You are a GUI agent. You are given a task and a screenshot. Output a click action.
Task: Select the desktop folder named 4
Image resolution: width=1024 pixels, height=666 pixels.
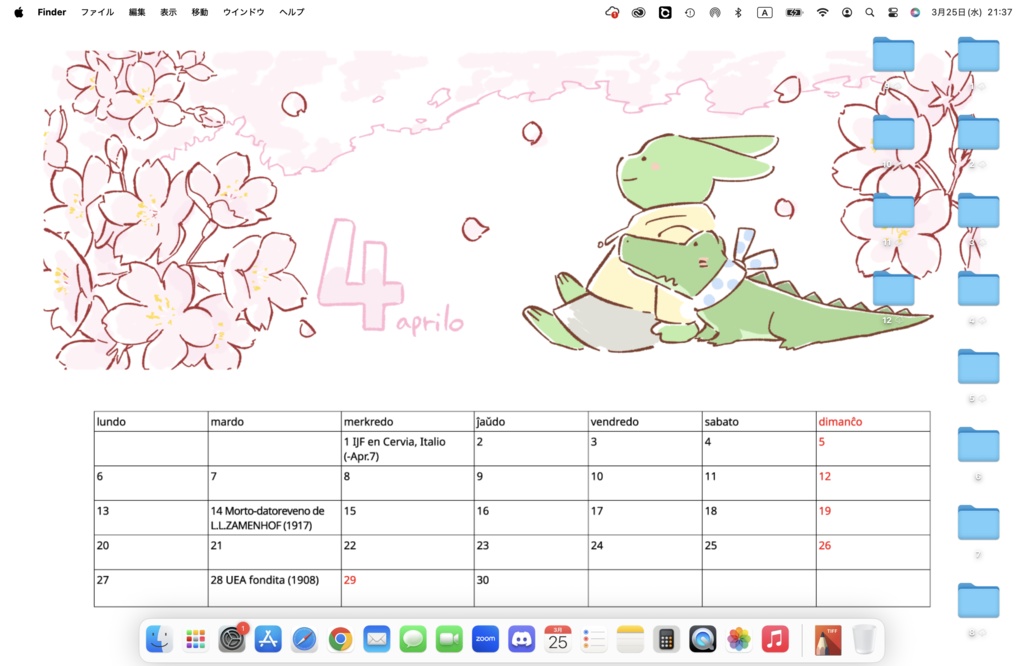(x=978, y=289)
